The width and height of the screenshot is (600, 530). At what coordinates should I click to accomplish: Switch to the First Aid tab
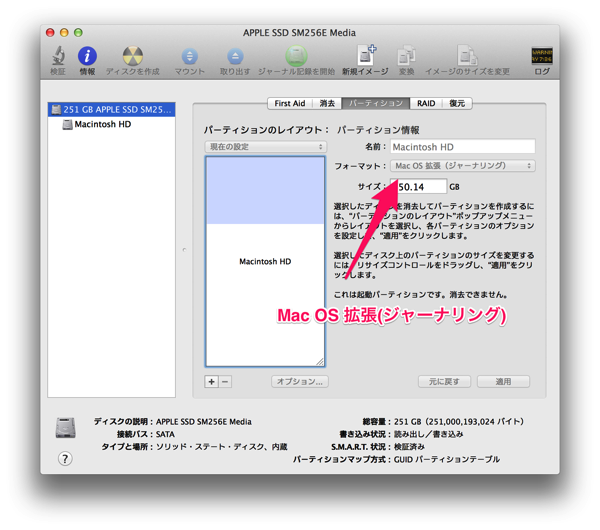tap(290, 103)
